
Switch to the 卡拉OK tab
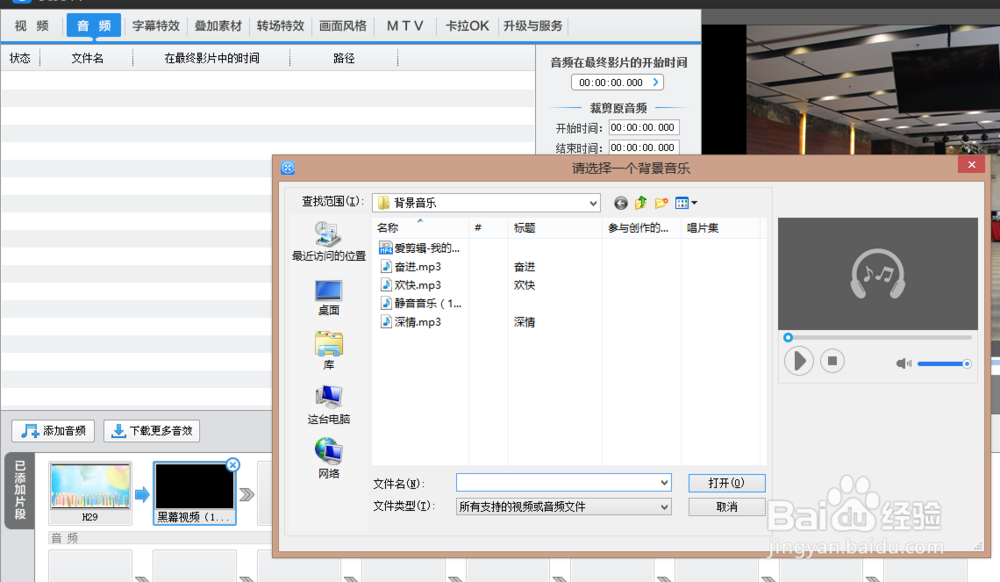(x=467, y=26)
